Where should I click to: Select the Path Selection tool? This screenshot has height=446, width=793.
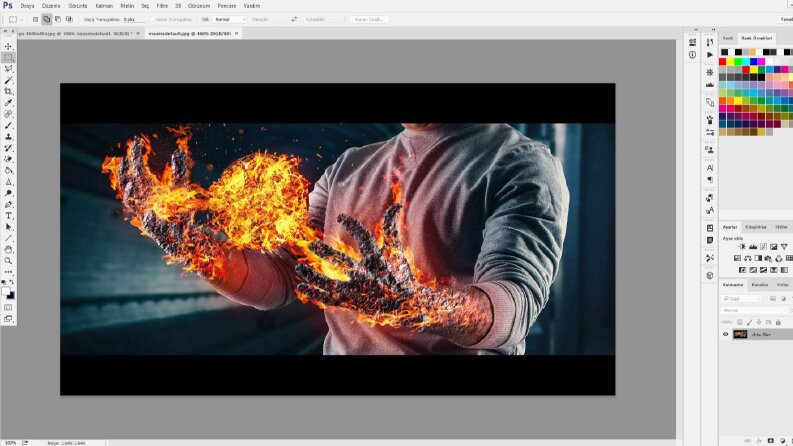click(8, 227)
